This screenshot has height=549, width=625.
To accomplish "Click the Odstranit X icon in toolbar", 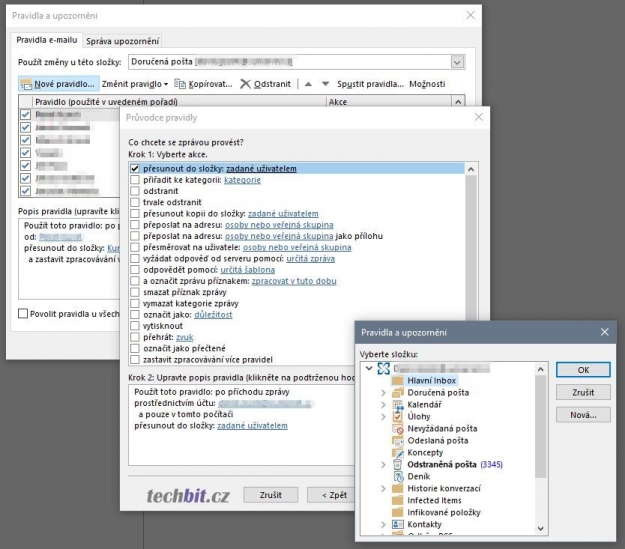I will coord(245,84).
